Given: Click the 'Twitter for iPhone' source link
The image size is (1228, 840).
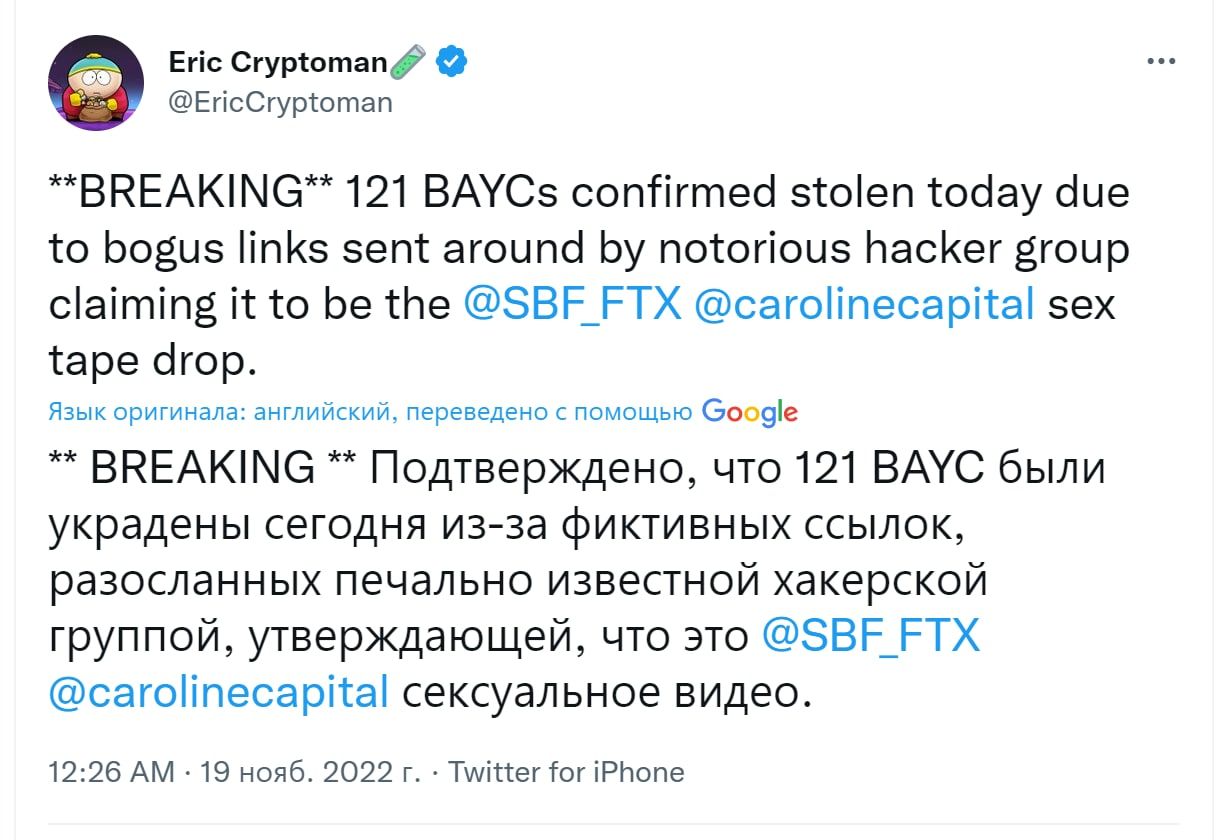Looking at the screenshot, I should [x=565, y=772].
